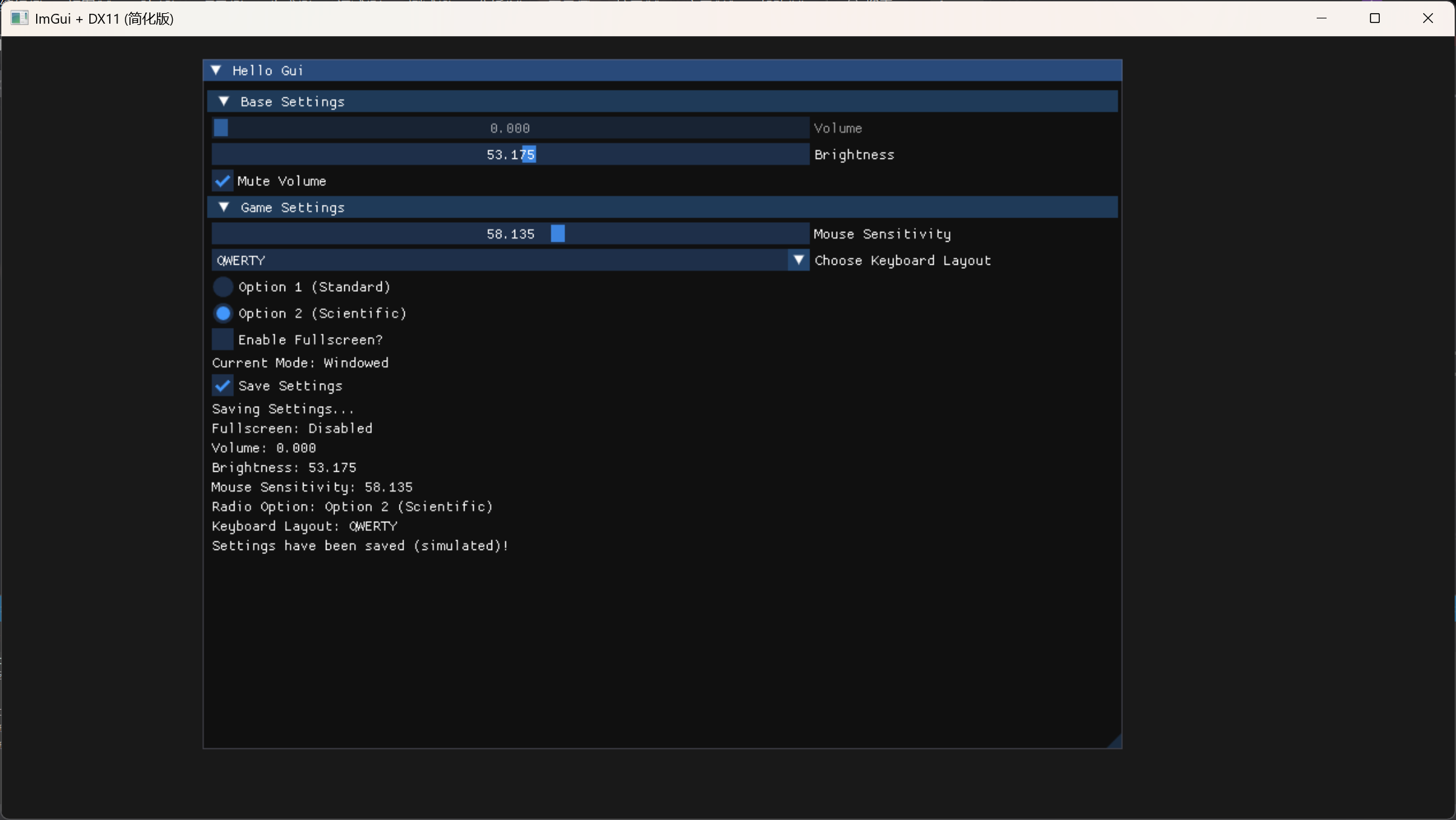Screen dimensions: 1456x820
Task: Click the Mouse Sensitivity slider grab
Action: point(558,233)
